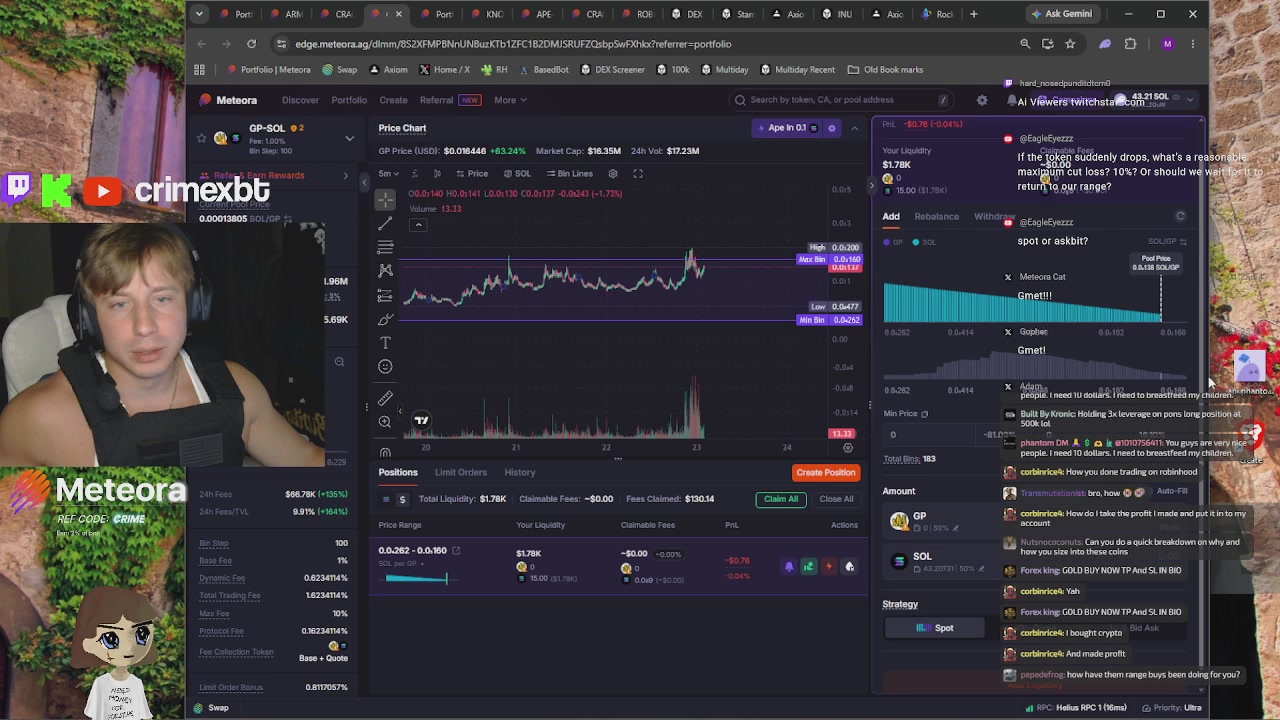Image resolution: width=1280 pixels, height=720 pixels.
Task: Open the position's external link icon
Action: (456, 550)
